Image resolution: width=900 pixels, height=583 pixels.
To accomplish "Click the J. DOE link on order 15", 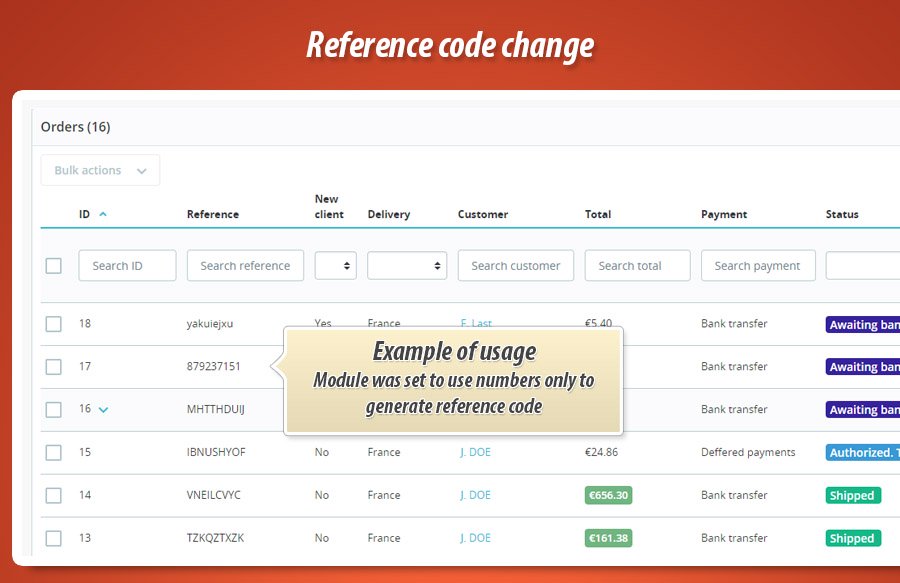I will click(475, 452).
